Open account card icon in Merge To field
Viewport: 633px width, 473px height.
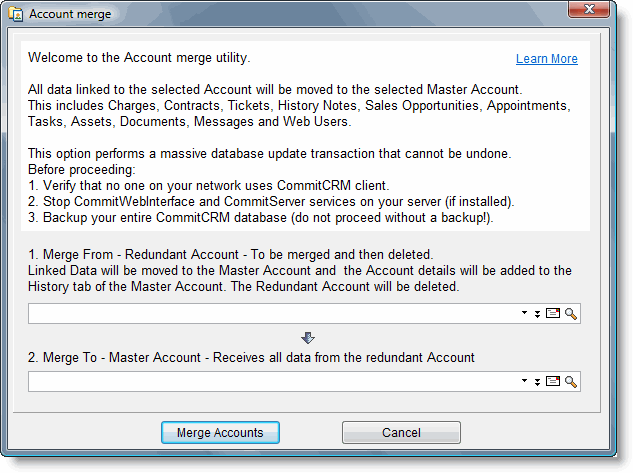click(x=554, y=382)
